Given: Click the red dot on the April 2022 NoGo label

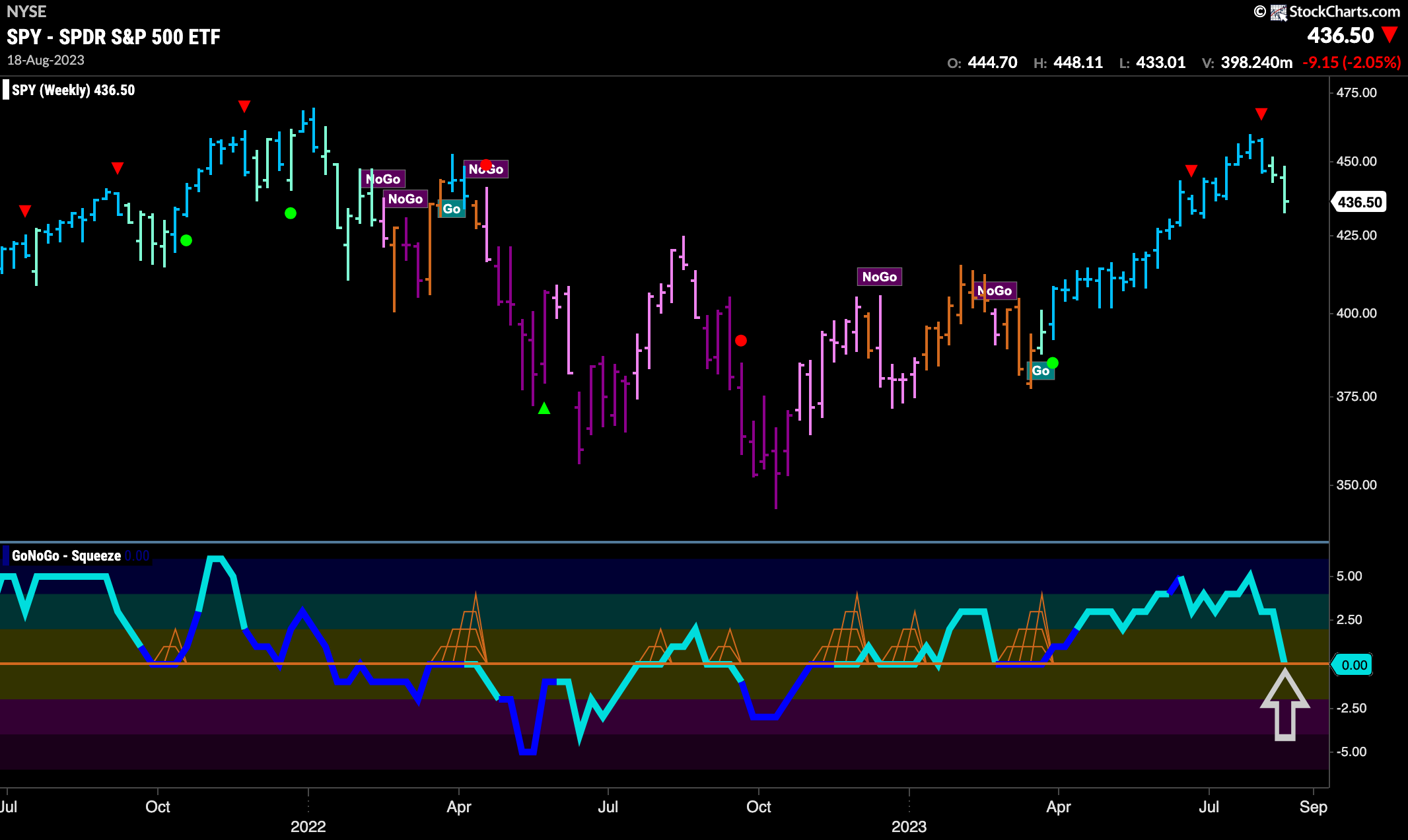Looking at the screenshot, I should click(x=486, y=164).
